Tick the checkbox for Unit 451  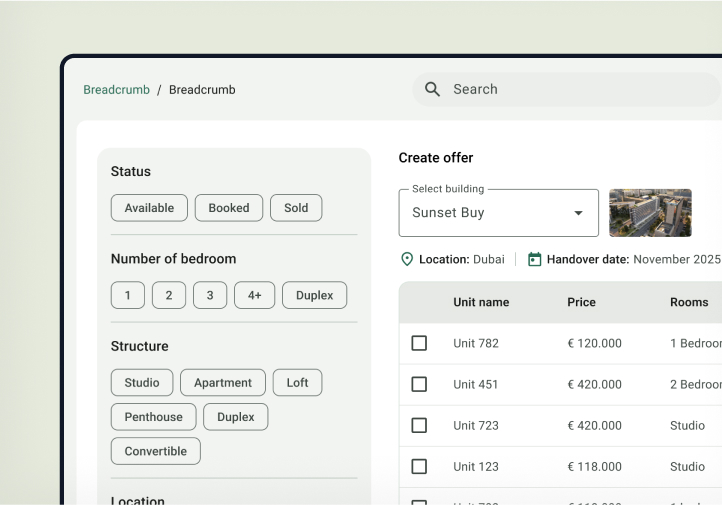[419, 384]
